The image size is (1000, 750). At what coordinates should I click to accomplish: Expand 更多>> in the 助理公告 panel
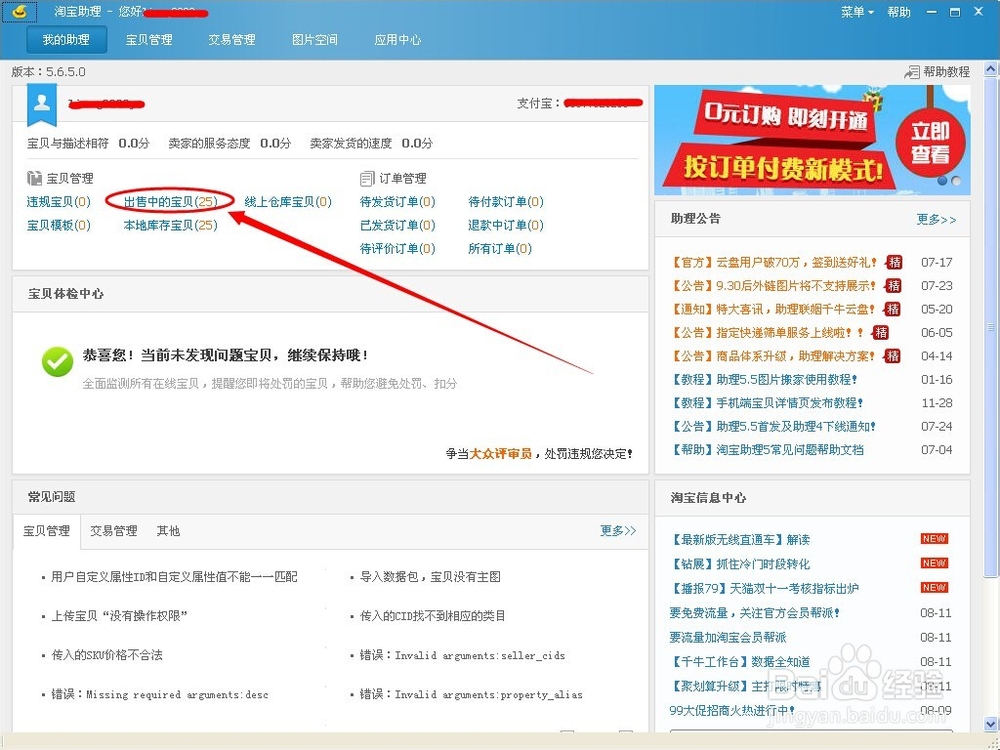tap(937, 219)
